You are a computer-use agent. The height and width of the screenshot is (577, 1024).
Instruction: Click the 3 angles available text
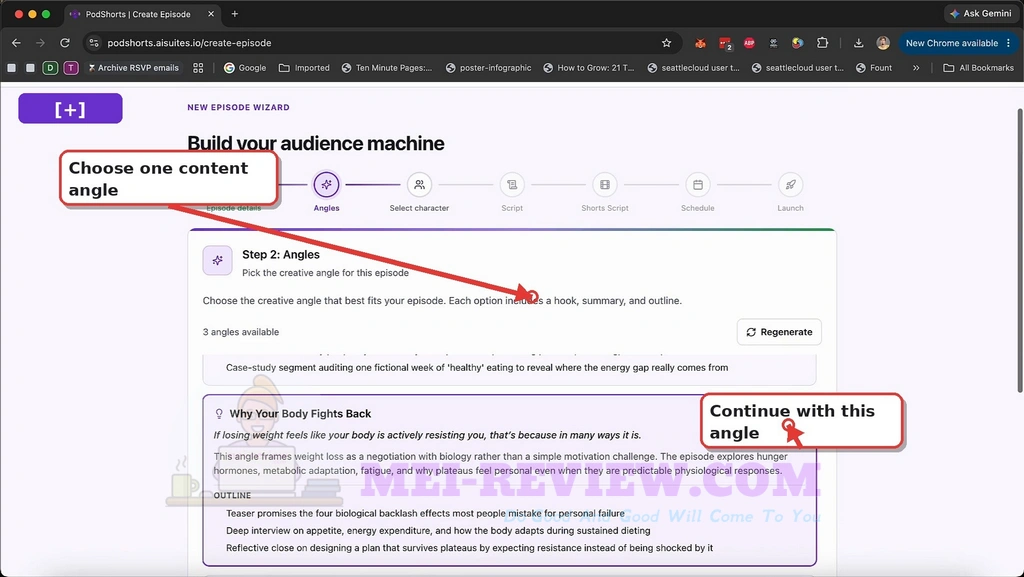click(241, 332)
